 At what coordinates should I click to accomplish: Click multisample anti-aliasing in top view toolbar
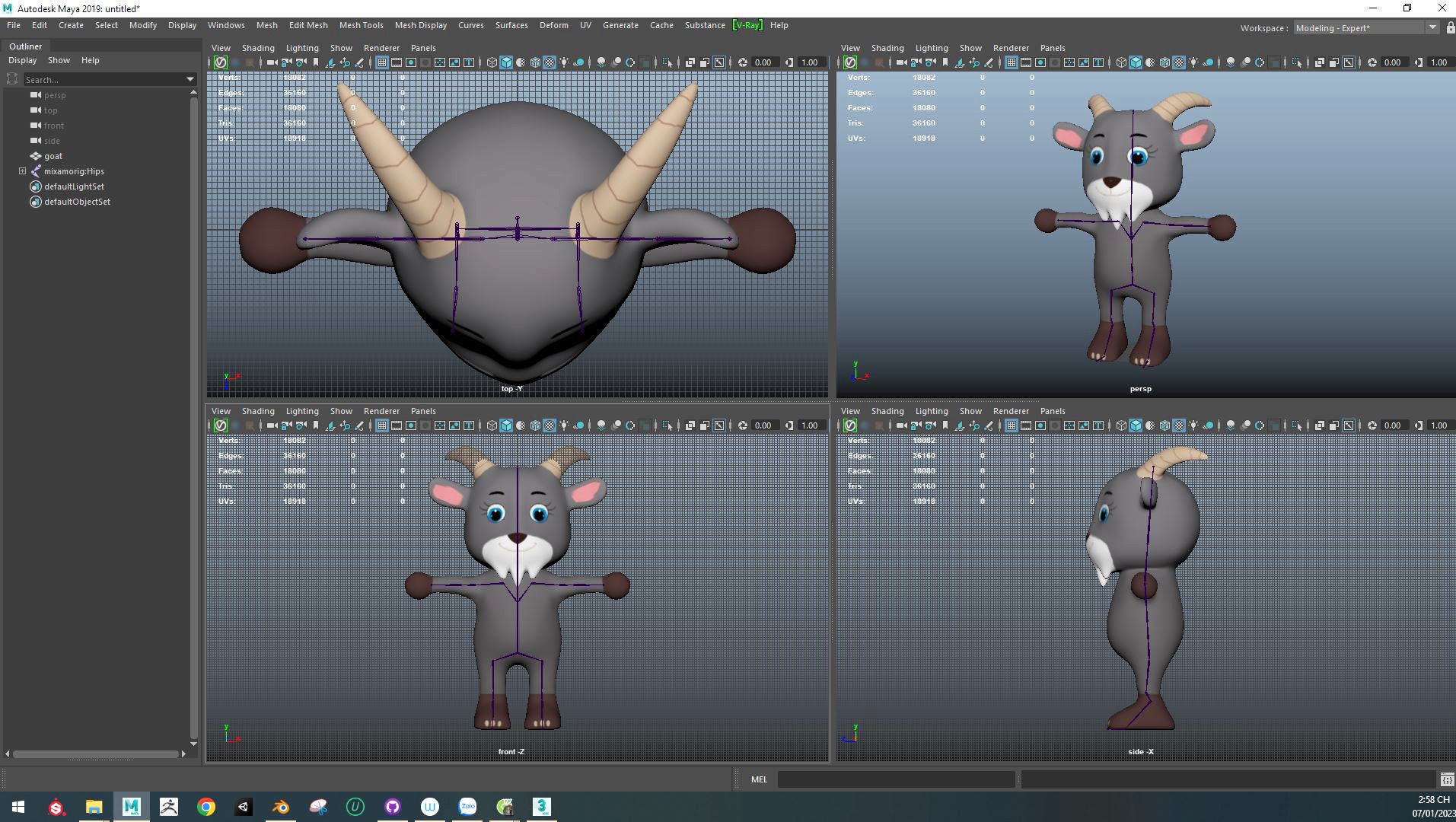pyautogui.click(x=630, y=62)
